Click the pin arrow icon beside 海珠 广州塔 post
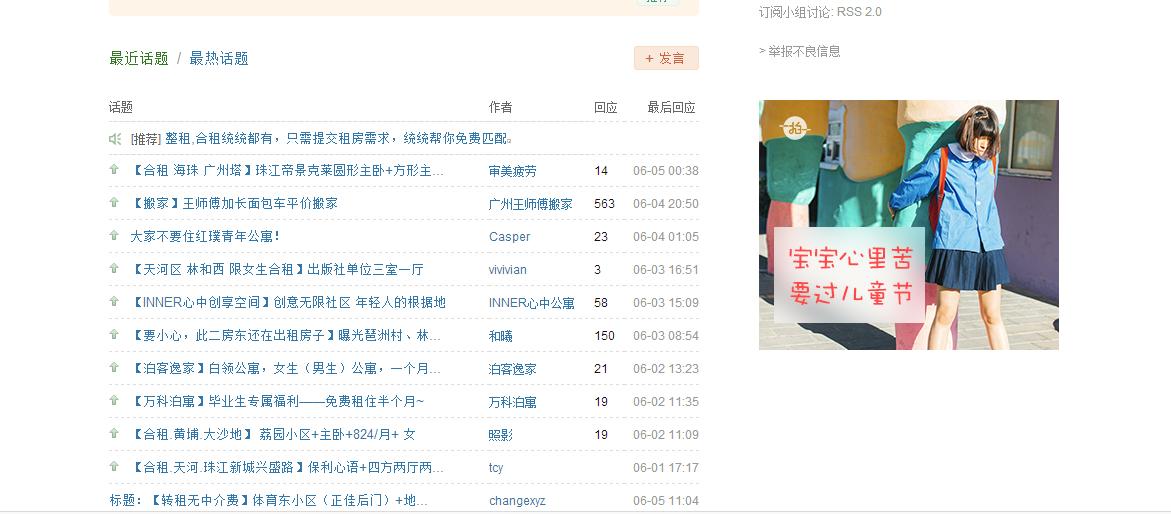Image resolution: width=1171 pixels, height=514 pixels. point(114,170)
